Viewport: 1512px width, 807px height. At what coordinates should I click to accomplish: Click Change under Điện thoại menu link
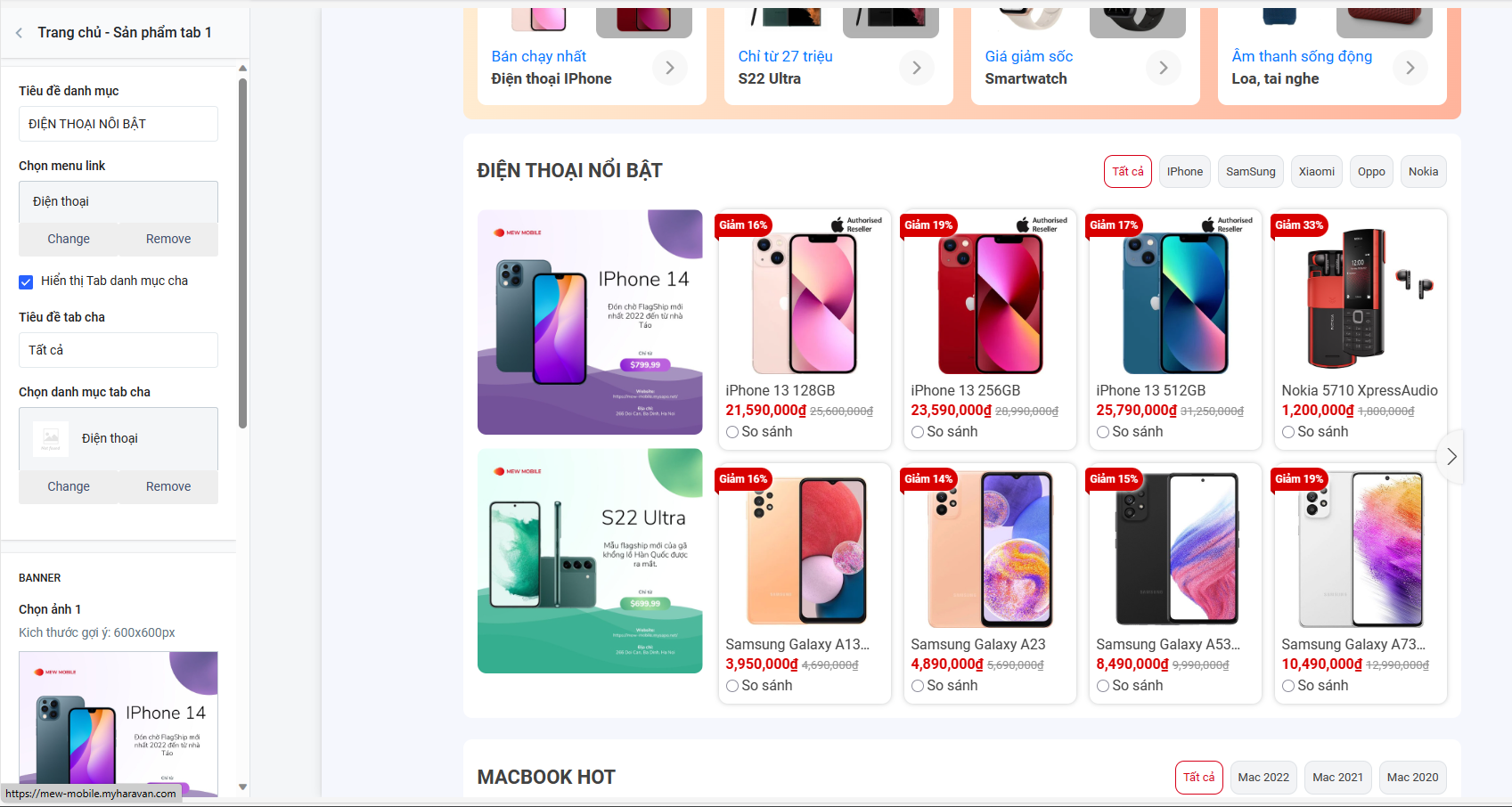tap(69, 239)
